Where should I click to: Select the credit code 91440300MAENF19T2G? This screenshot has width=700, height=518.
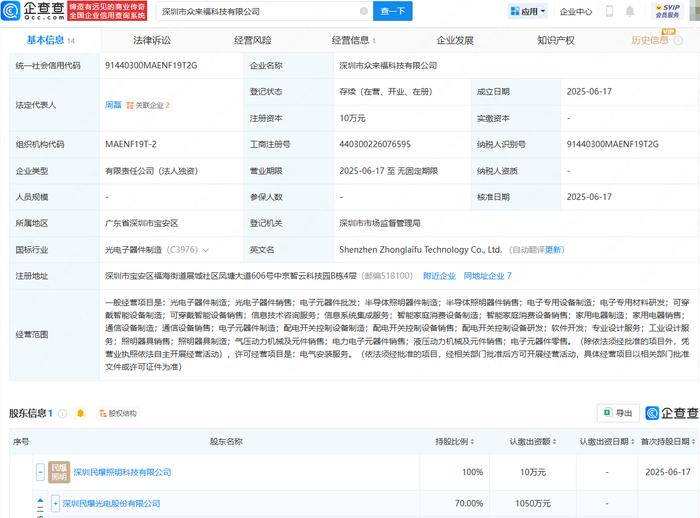[151, 66]
